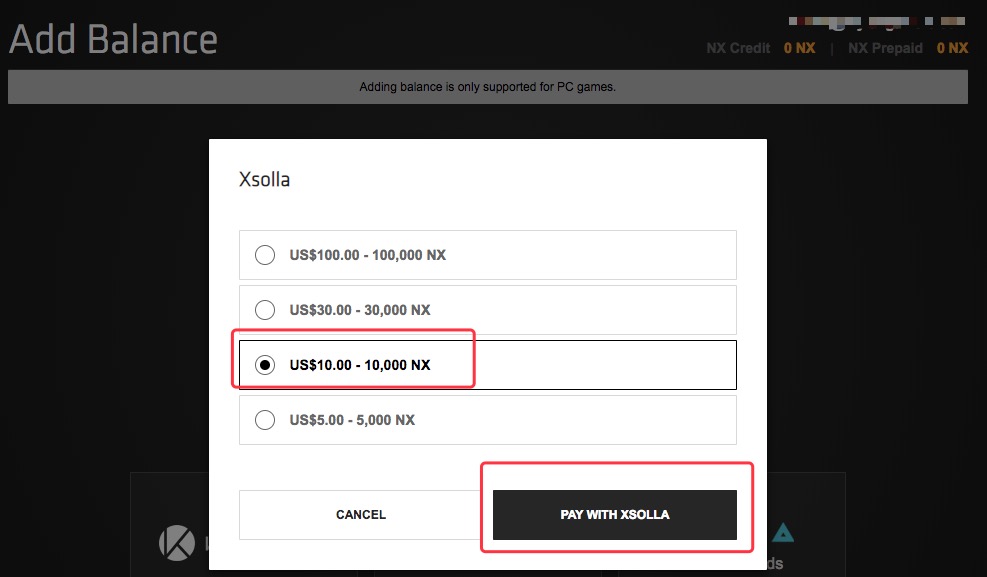Click the NX Prepaid label
This screenshot has width=987, height=577.
coord(885,48)
